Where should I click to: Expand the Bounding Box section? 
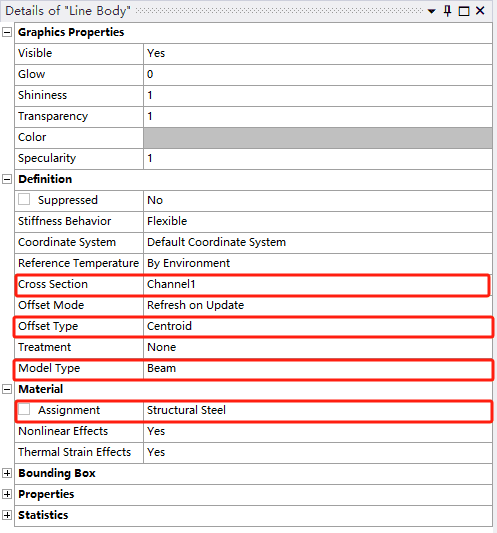click(x=7, y=473)
